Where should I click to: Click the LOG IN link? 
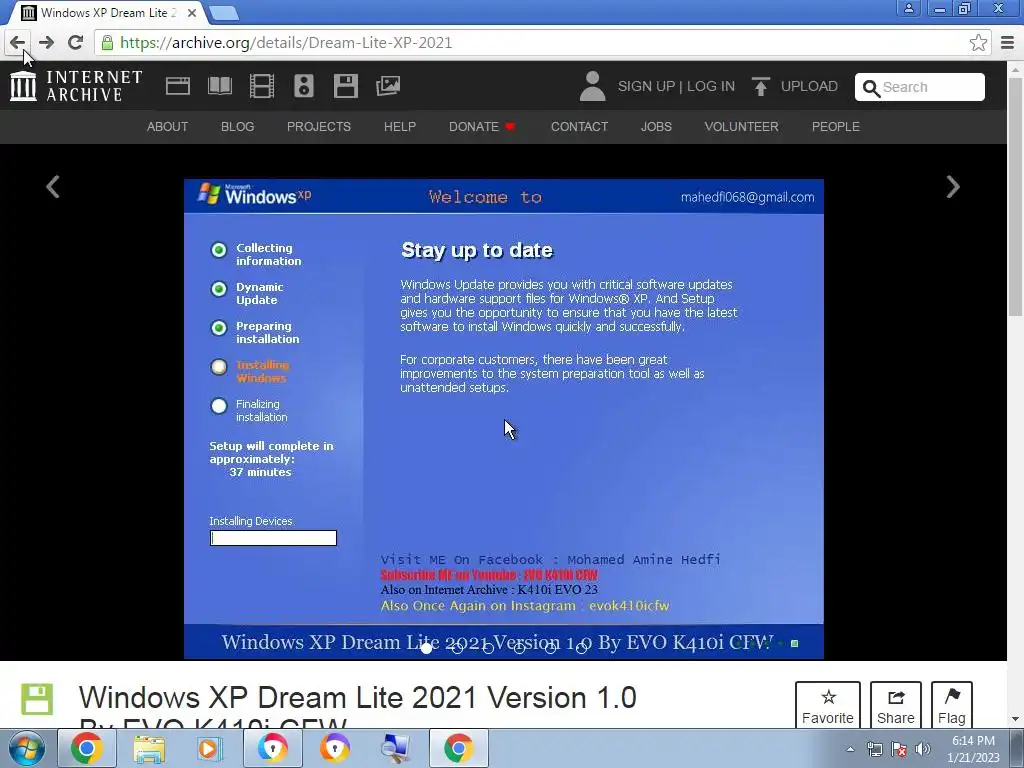(711, 86)
